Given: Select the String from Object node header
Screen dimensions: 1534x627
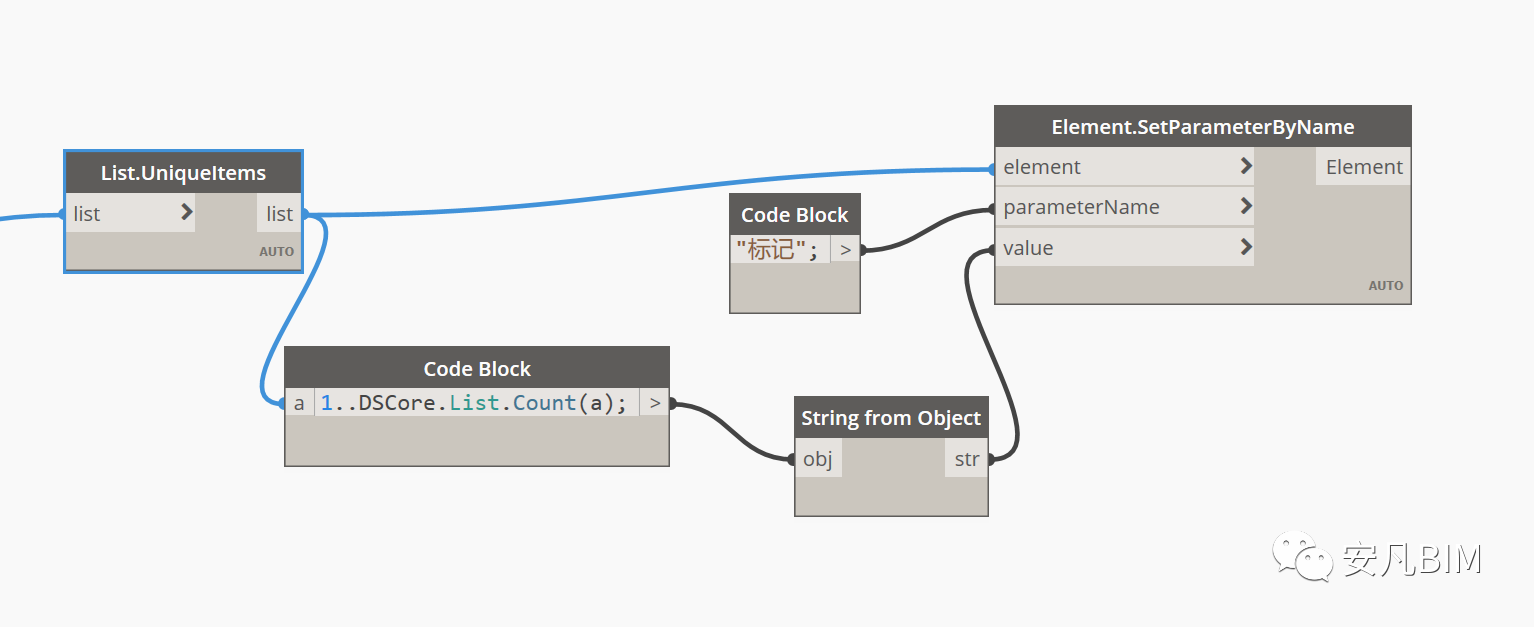Looking at the screenshot, I should coord(891,418).
